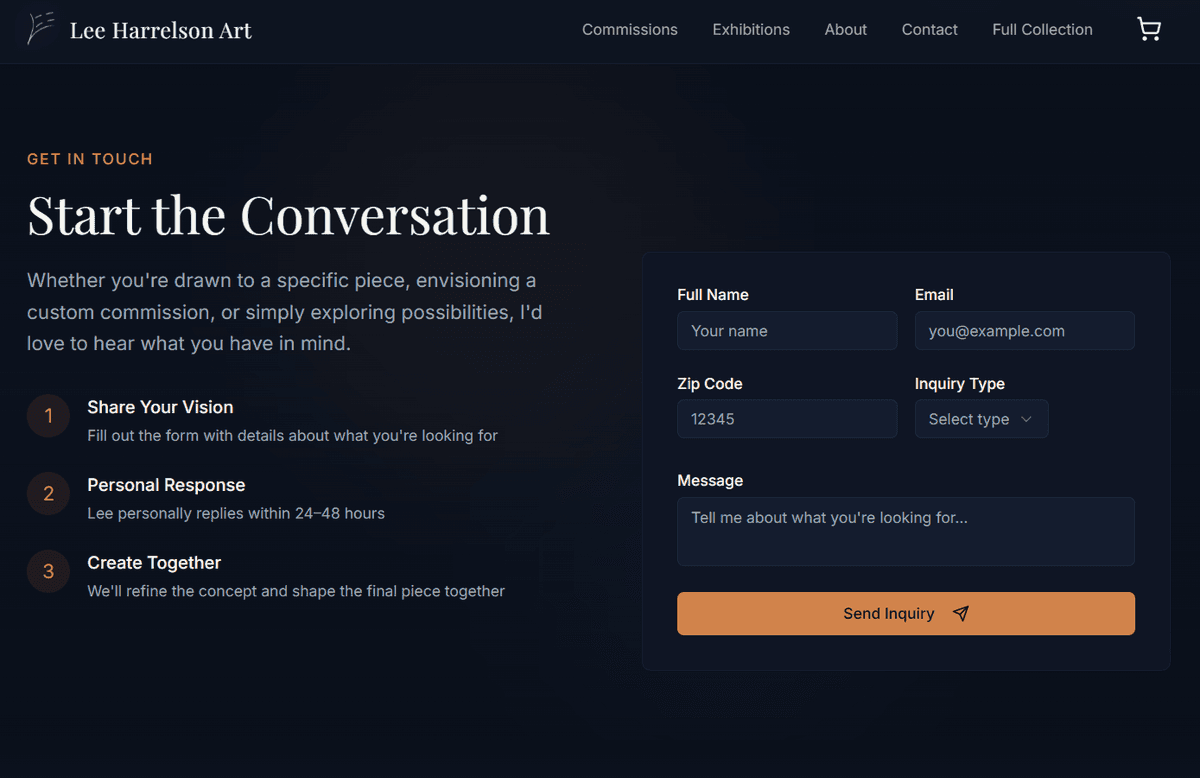Click the Full Name field label

click(713, 295)
